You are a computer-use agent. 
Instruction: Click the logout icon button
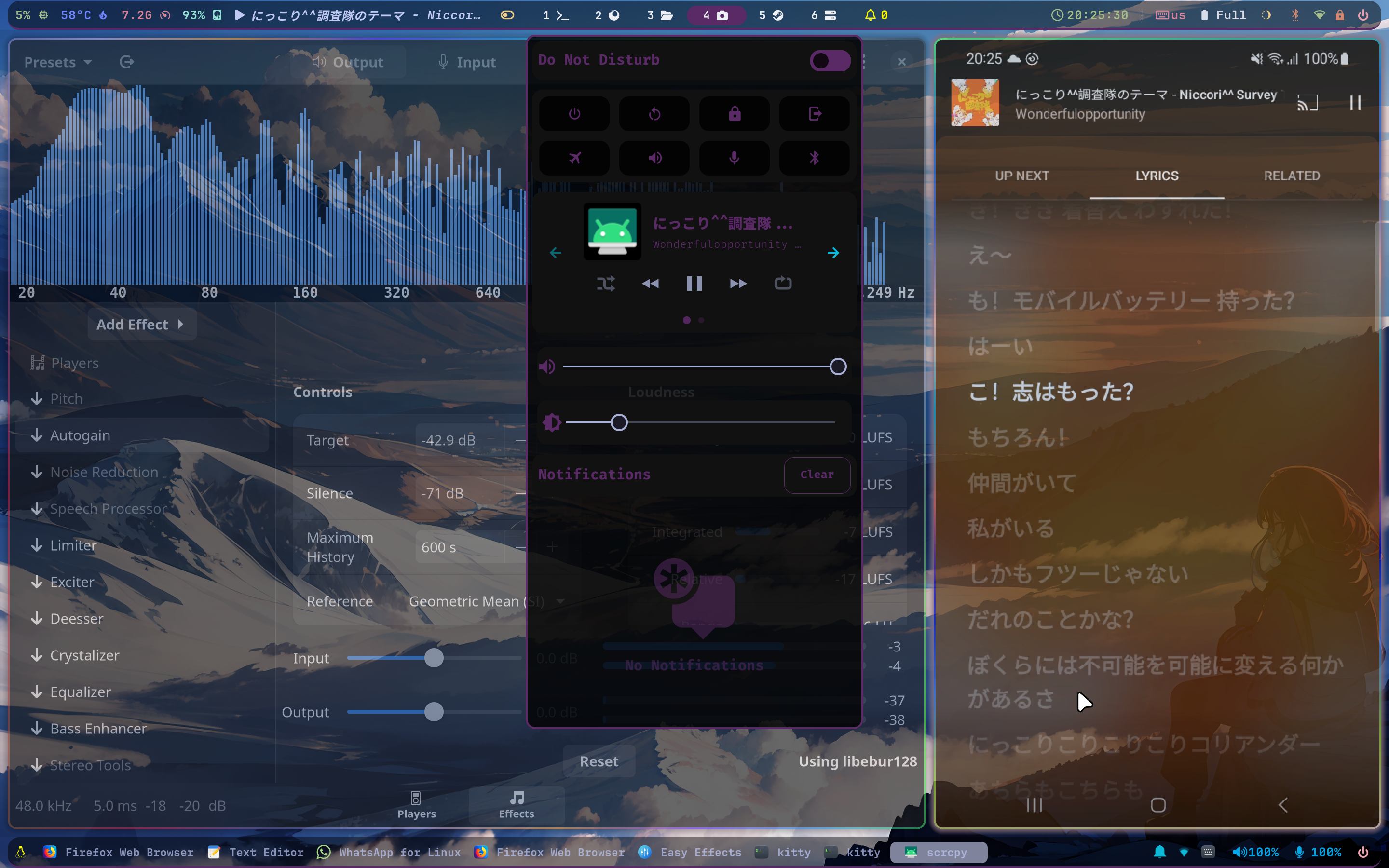pyautogui.click(x=815, y=114)
